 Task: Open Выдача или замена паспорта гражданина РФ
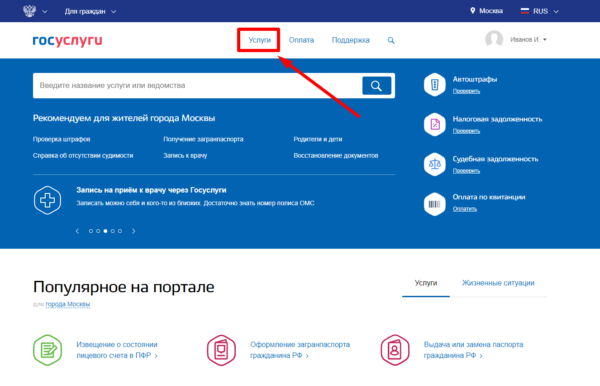click(473, 350)
